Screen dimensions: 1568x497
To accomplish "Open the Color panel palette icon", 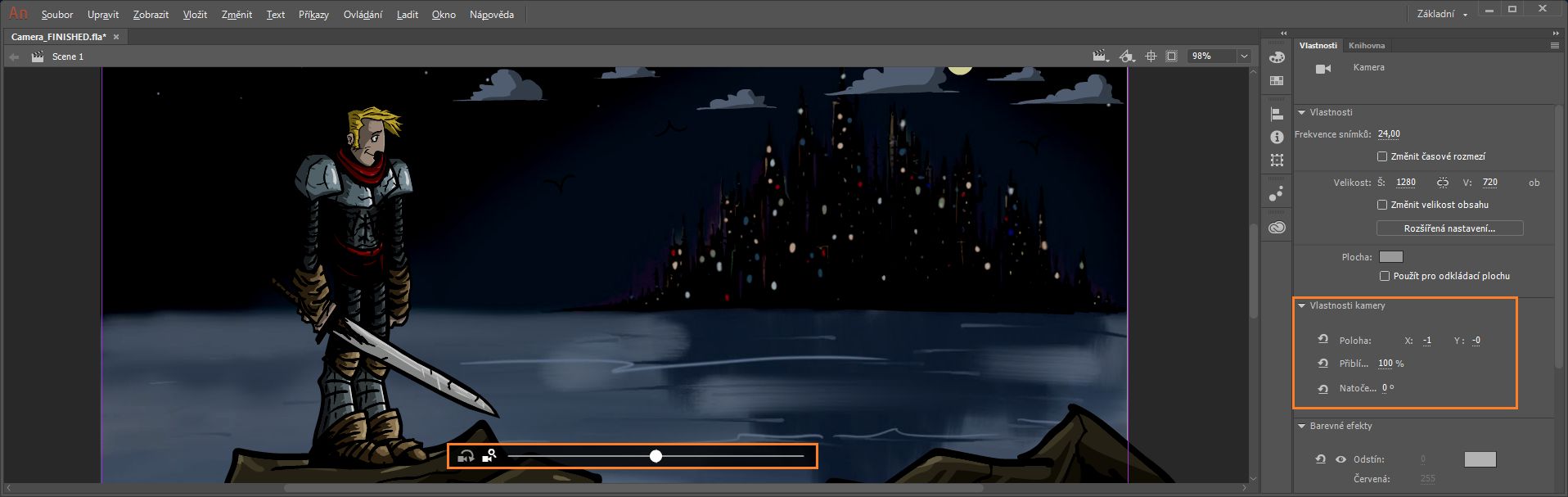I will click(1277, 58).
